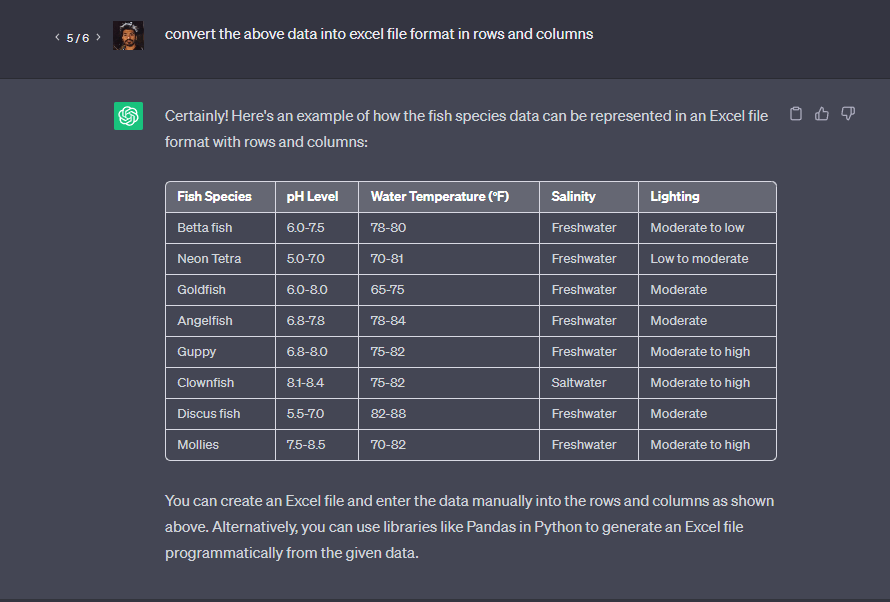
Task: Click the ChatGPT logo avatar
Action: 128,116
